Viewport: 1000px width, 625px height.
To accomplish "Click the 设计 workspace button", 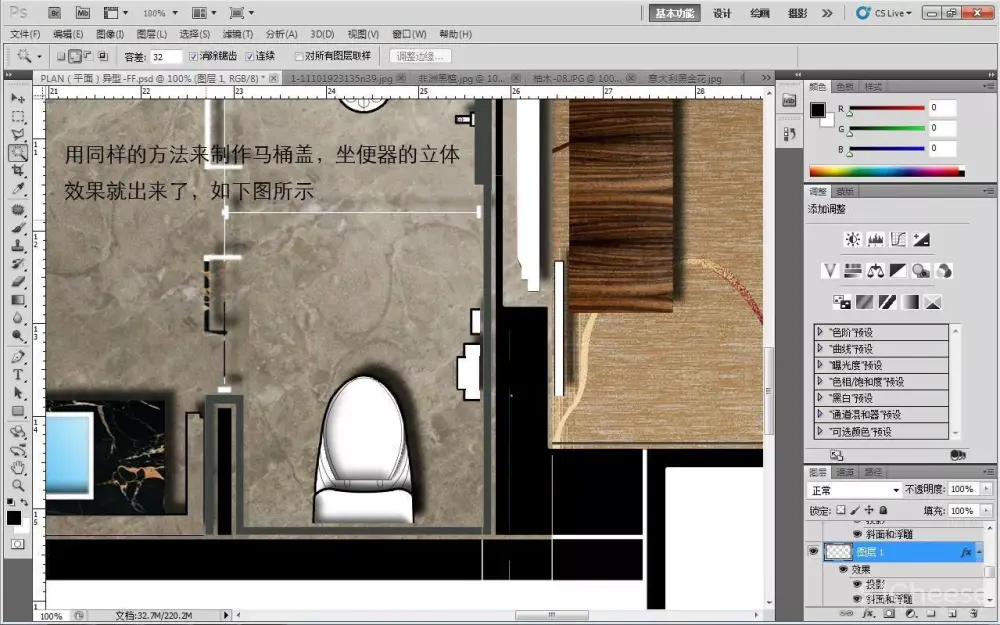I will (x=722, y=13).
